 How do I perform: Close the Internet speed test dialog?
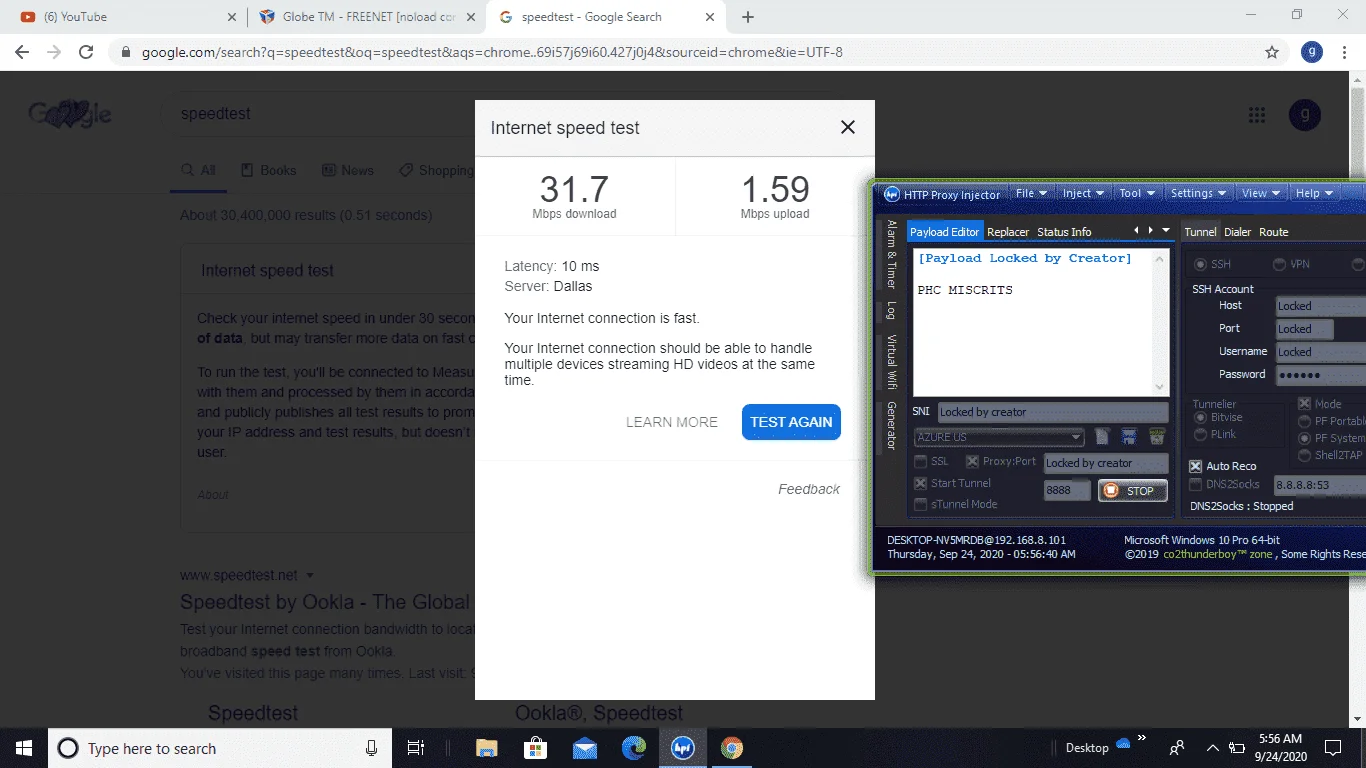[x=848, y=127]
